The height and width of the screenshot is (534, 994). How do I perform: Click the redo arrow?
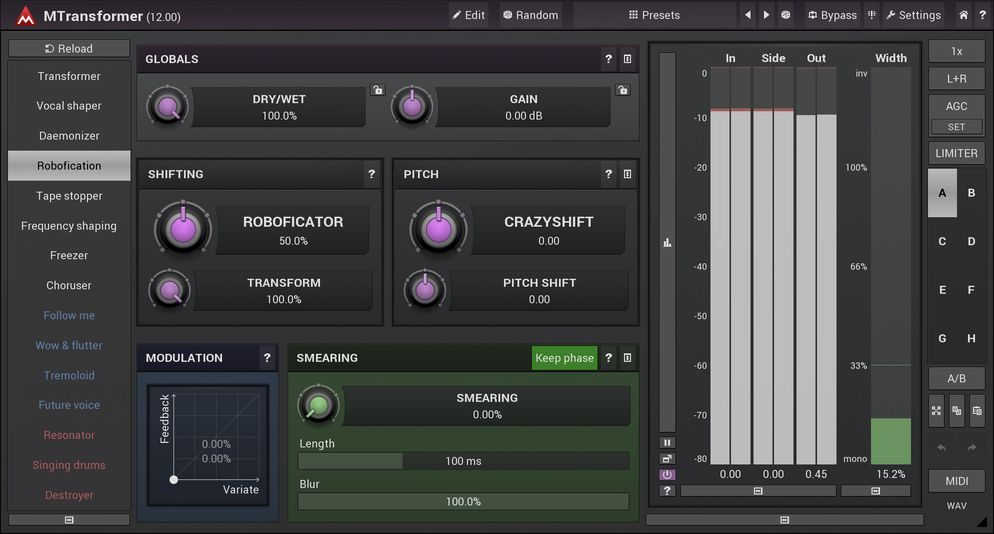[972, 448]
